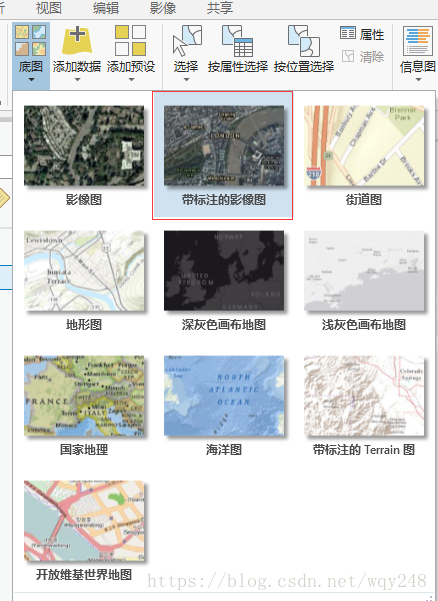Click the 带标注的 Terrain 图 caption

click(364, 450)
